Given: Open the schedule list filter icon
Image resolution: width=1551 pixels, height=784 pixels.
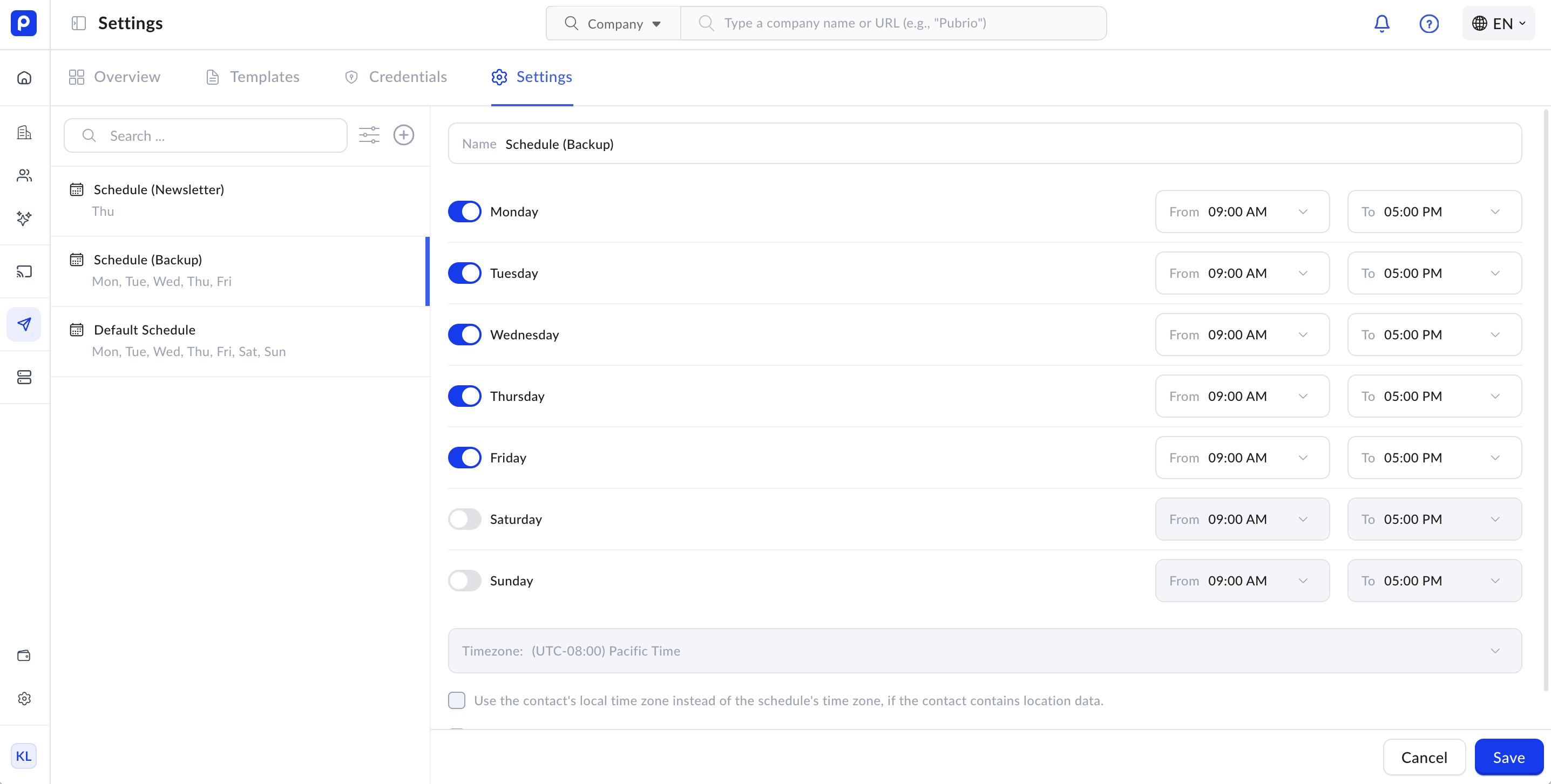Looking at the screenshot, I should pyautogui.click(x=369, y=135).
